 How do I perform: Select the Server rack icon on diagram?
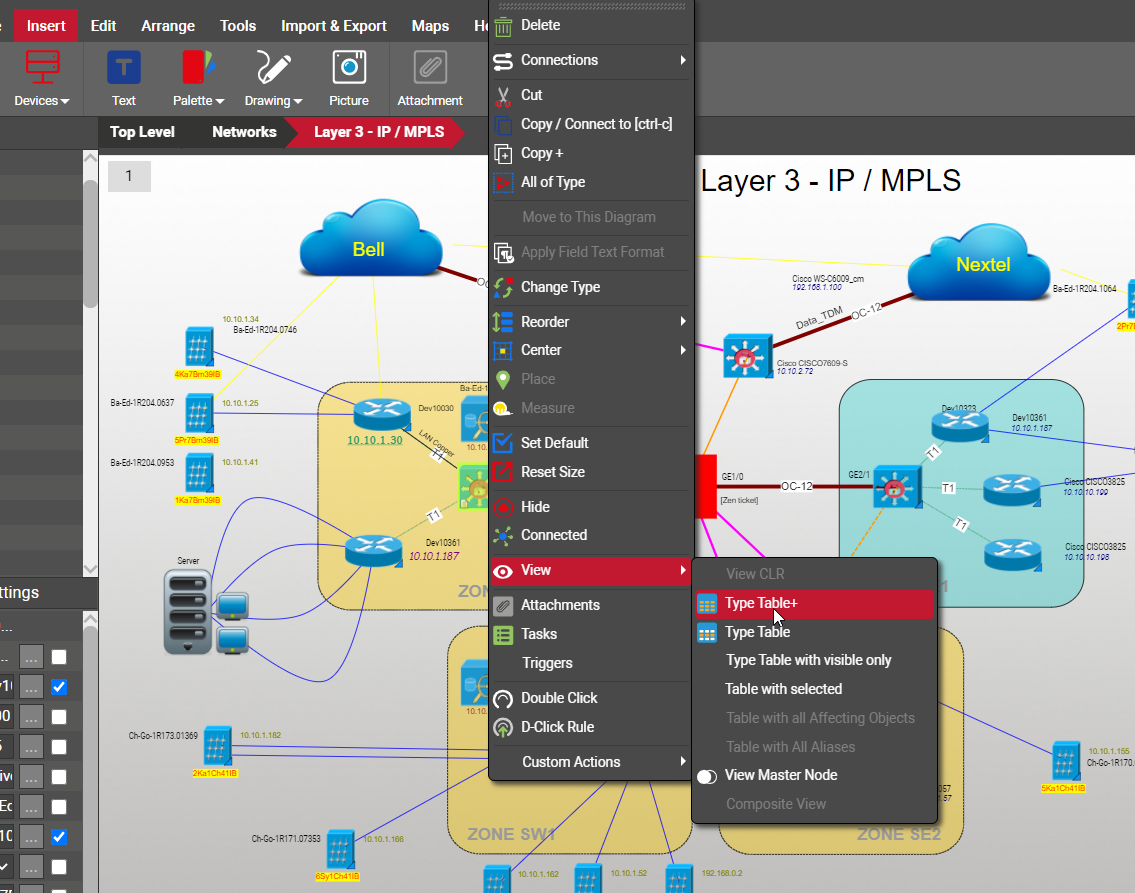[x=188, y=612]
